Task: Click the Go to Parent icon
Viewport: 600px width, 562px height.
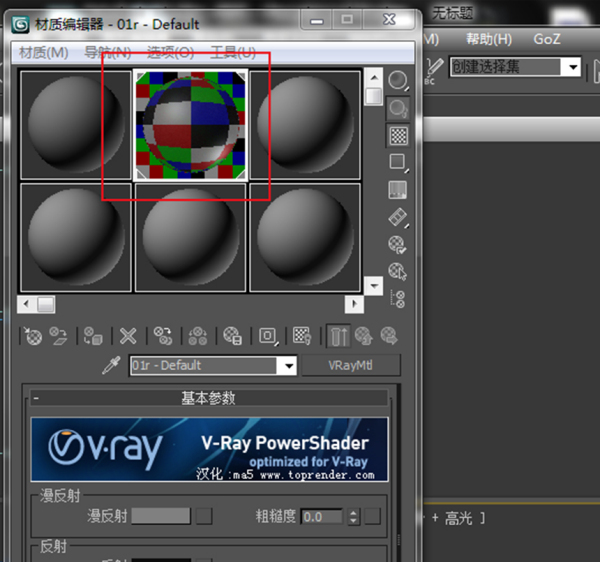Action: (x=364, y=336)
